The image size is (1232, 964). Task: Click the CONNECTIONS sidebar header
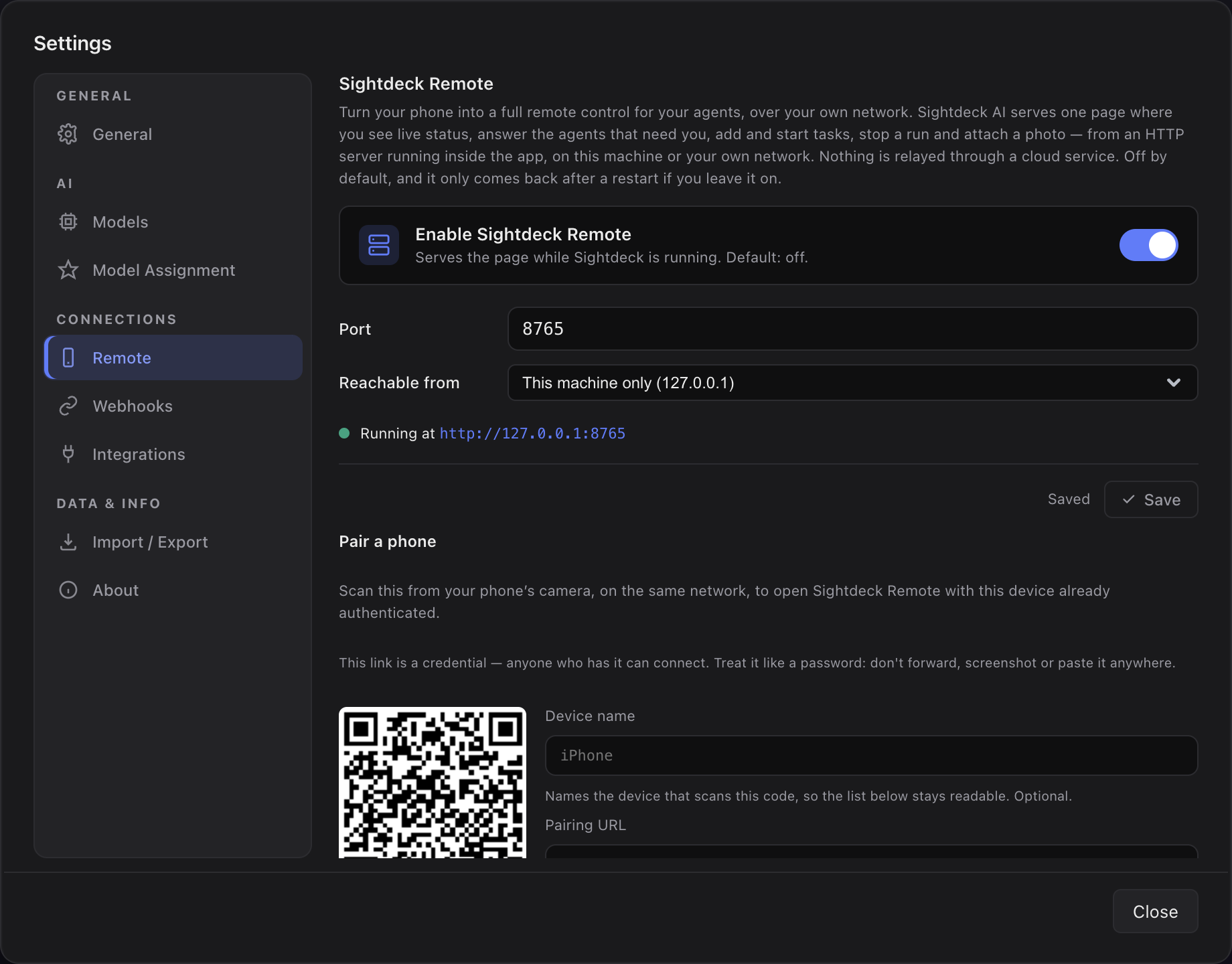[117, 319]
